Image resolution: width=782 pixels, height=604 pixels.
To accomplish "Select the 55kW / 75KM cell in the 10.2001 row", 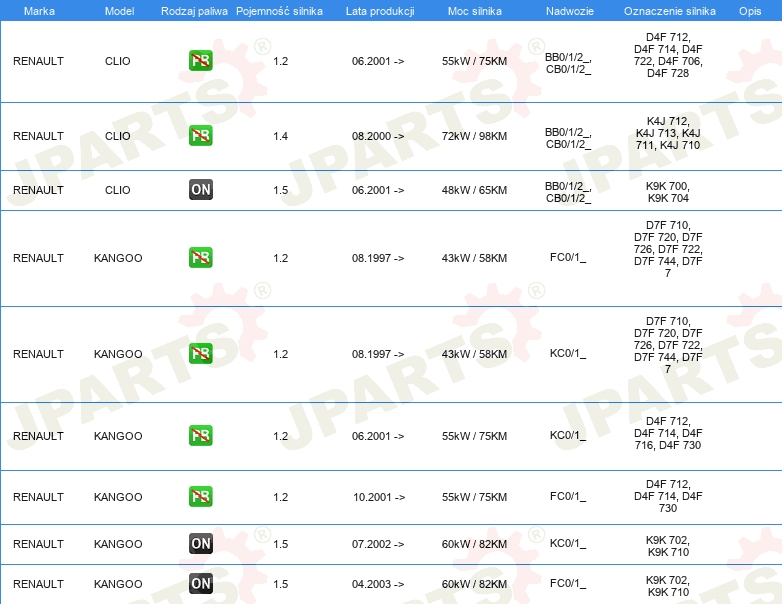I will pos(474,497).
